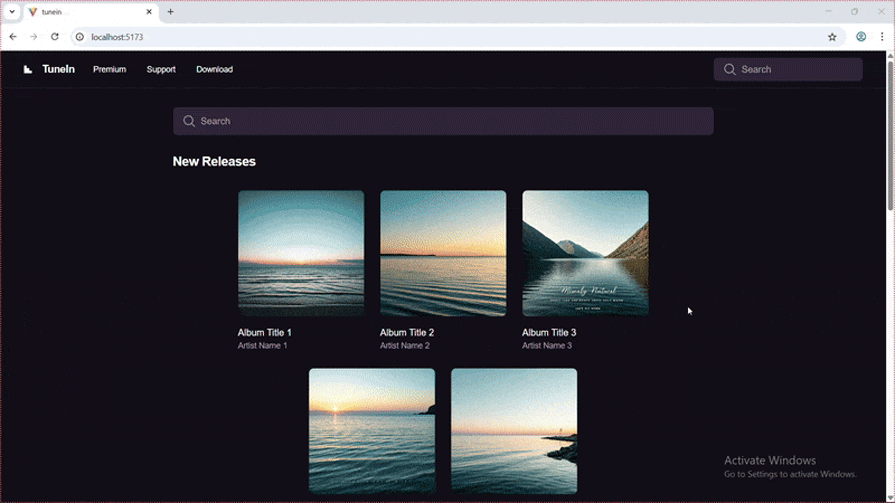Open new browser tab with plus
Image resolution: width=895 pixels, height=503 pixels.
coord(170,12)
